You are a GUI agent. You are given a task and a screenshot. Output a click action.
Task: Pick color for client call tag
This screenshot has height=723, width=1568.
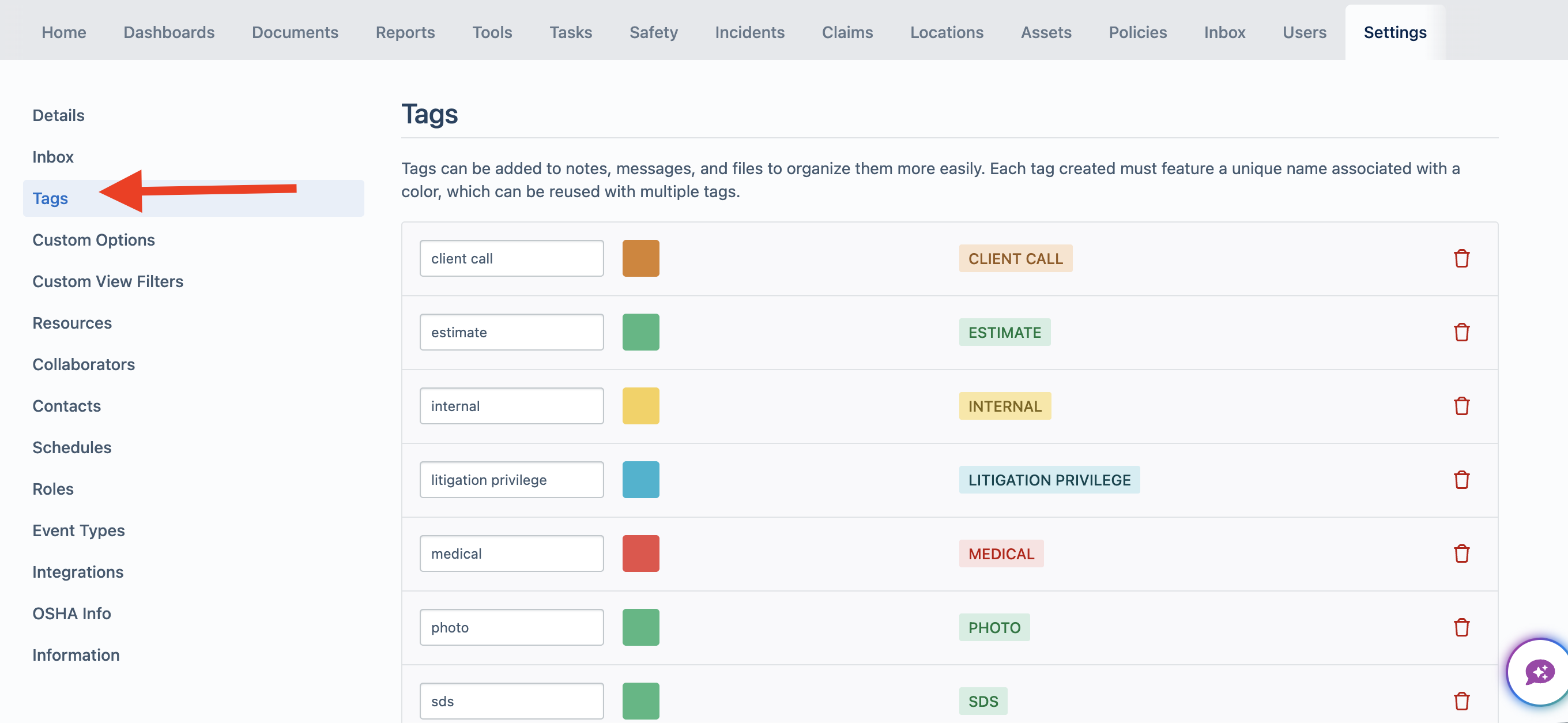click(640, 259)
